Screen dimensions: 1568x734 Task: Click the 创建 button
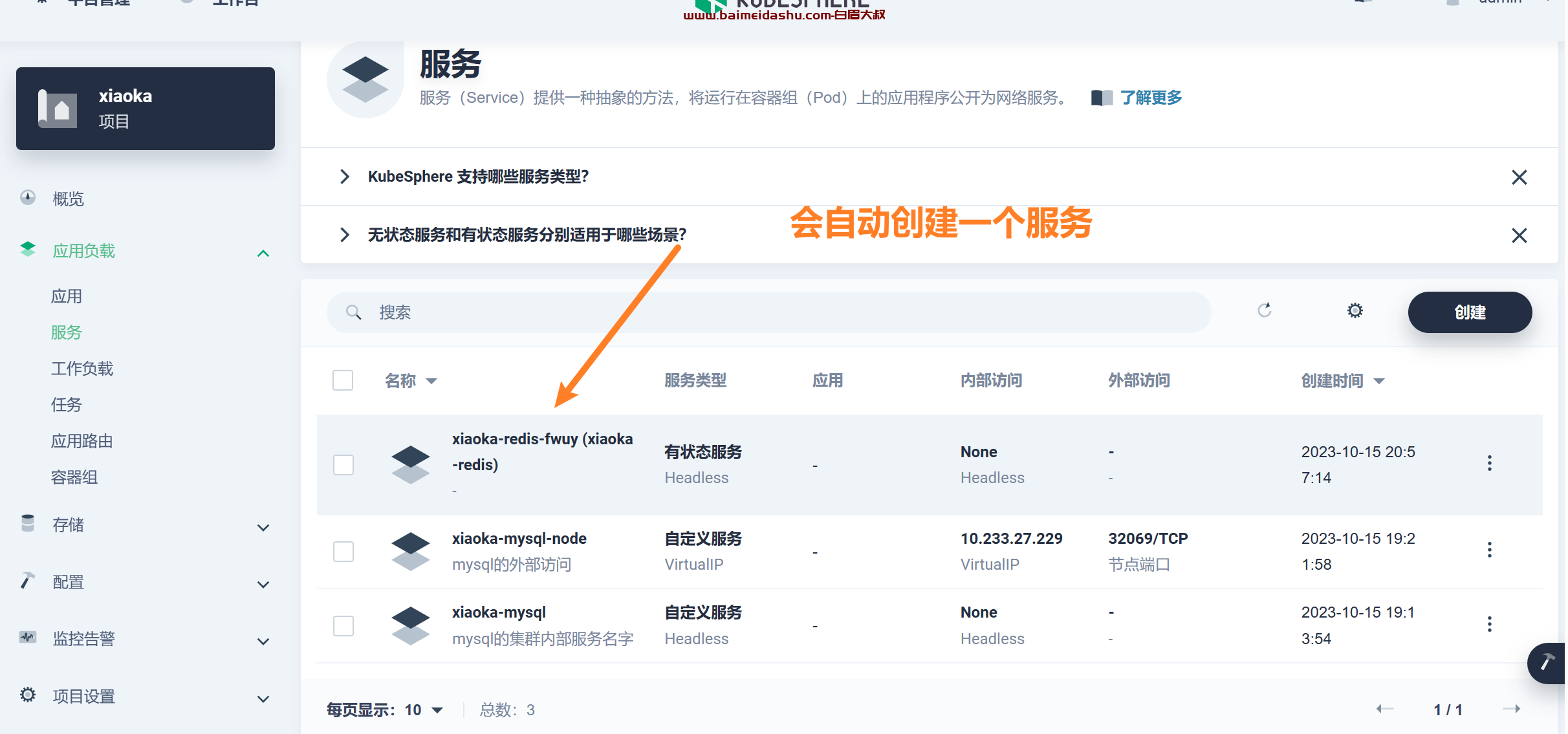(x=1470, y=312)
